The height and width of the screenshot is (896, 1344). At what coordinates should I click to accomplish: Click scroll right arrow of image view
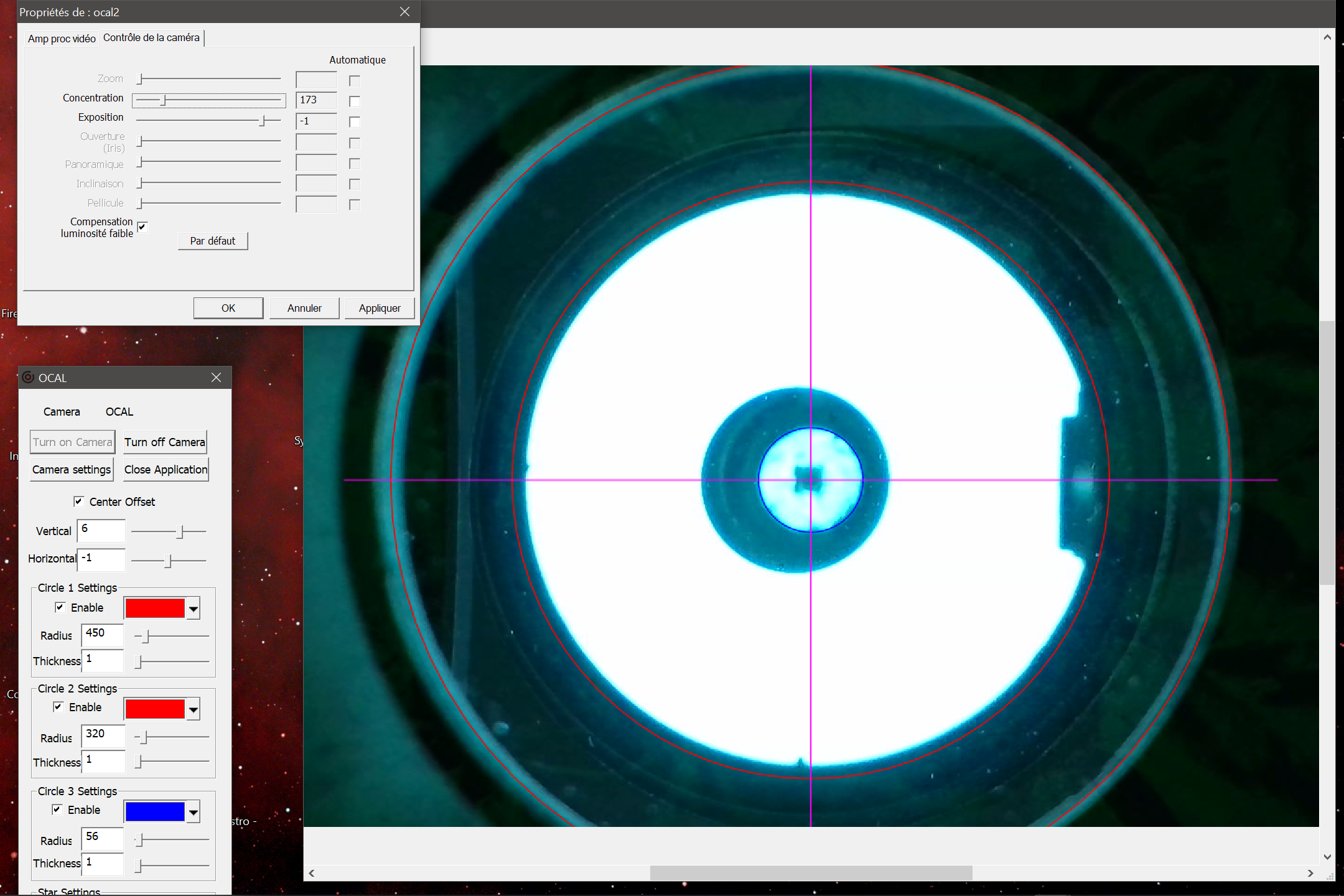click(x=1310, y=873)
